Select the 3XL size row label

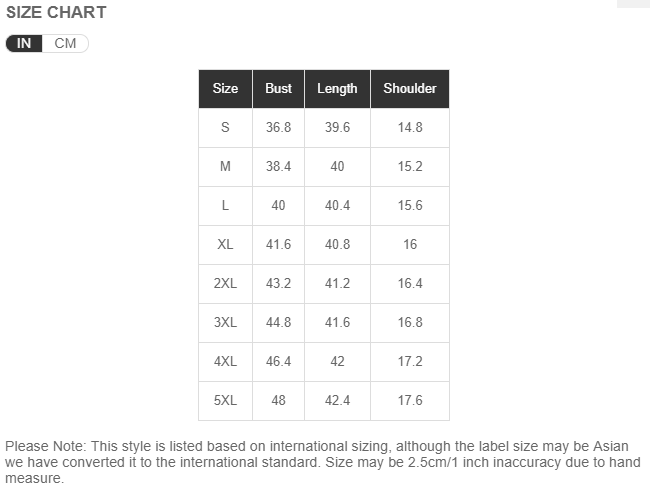pyautogui.click(x=225, y=322)
